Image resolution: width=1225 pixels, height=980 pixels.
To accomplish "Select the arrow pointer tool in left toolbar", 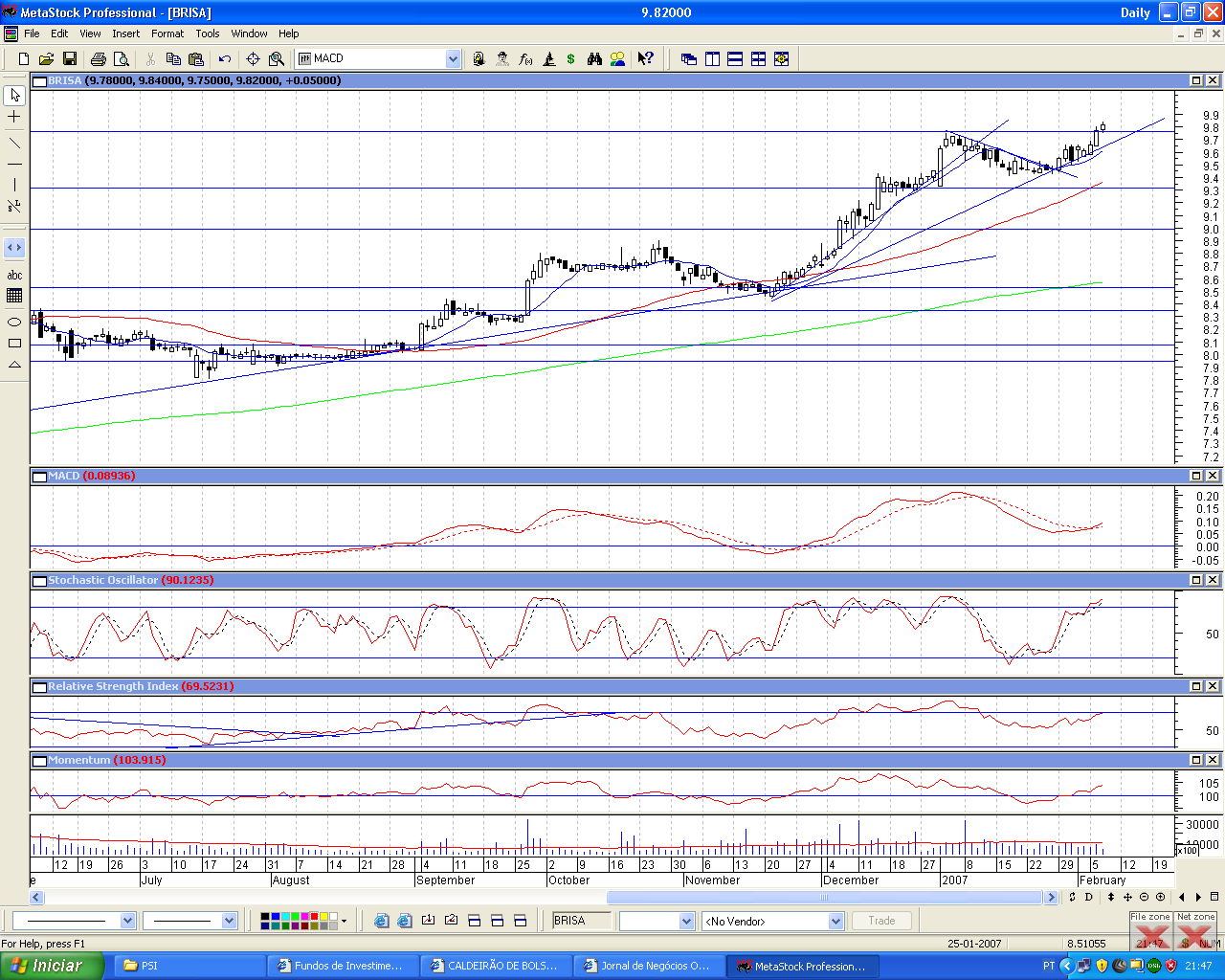I will coord(14,96).
